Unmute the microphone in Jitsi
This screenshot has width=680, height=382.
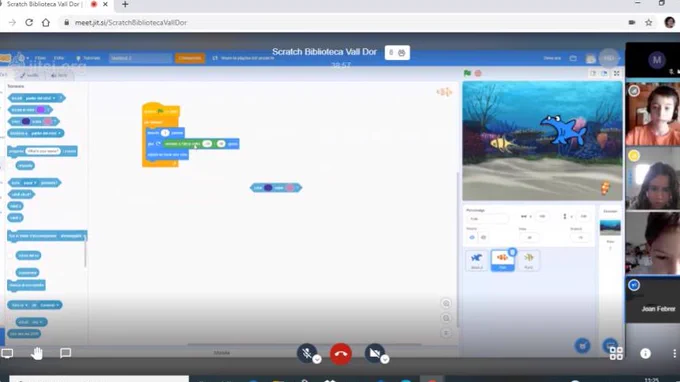pyautogui.click(x=307, y=353)
